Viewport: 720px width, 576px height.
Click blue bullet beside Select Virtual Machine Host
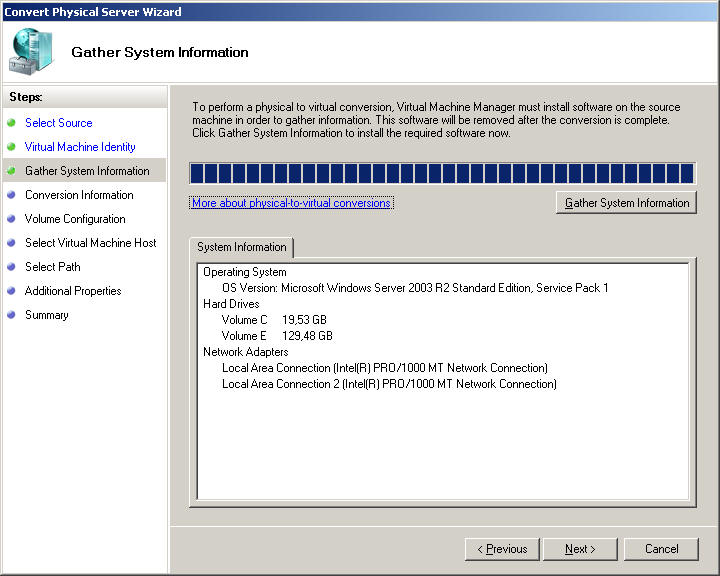(x=12, y=243)
